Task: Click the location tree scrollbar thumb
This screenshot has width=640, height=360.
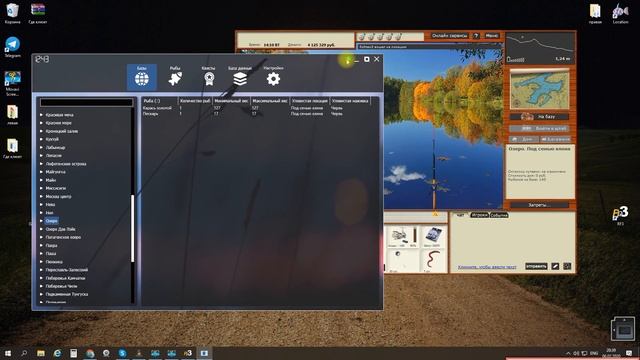Action: [133, 228]
